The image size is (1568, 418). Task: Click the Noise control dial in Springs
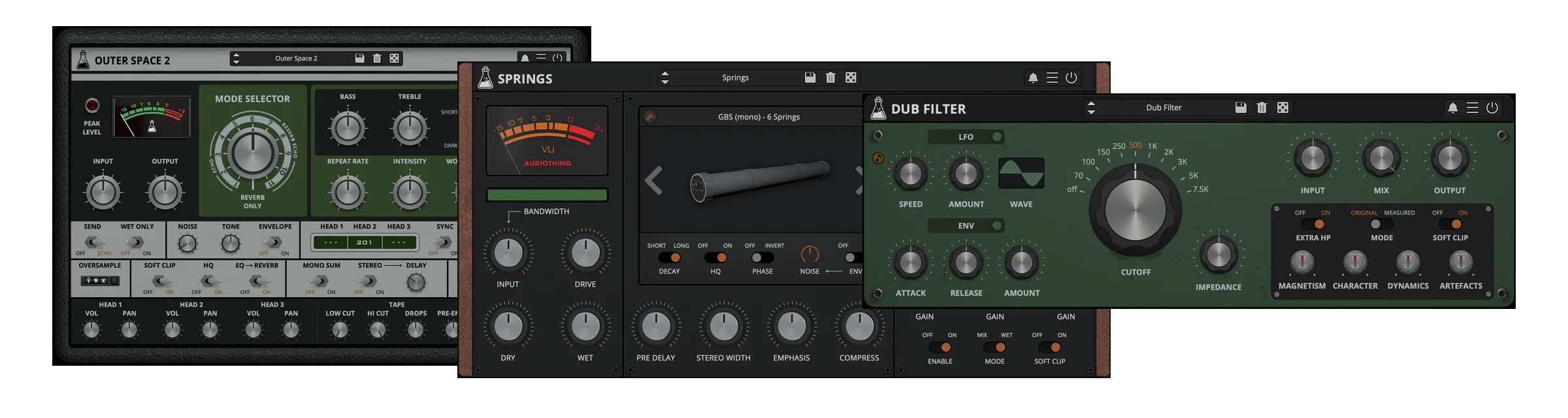pos(809,254)
